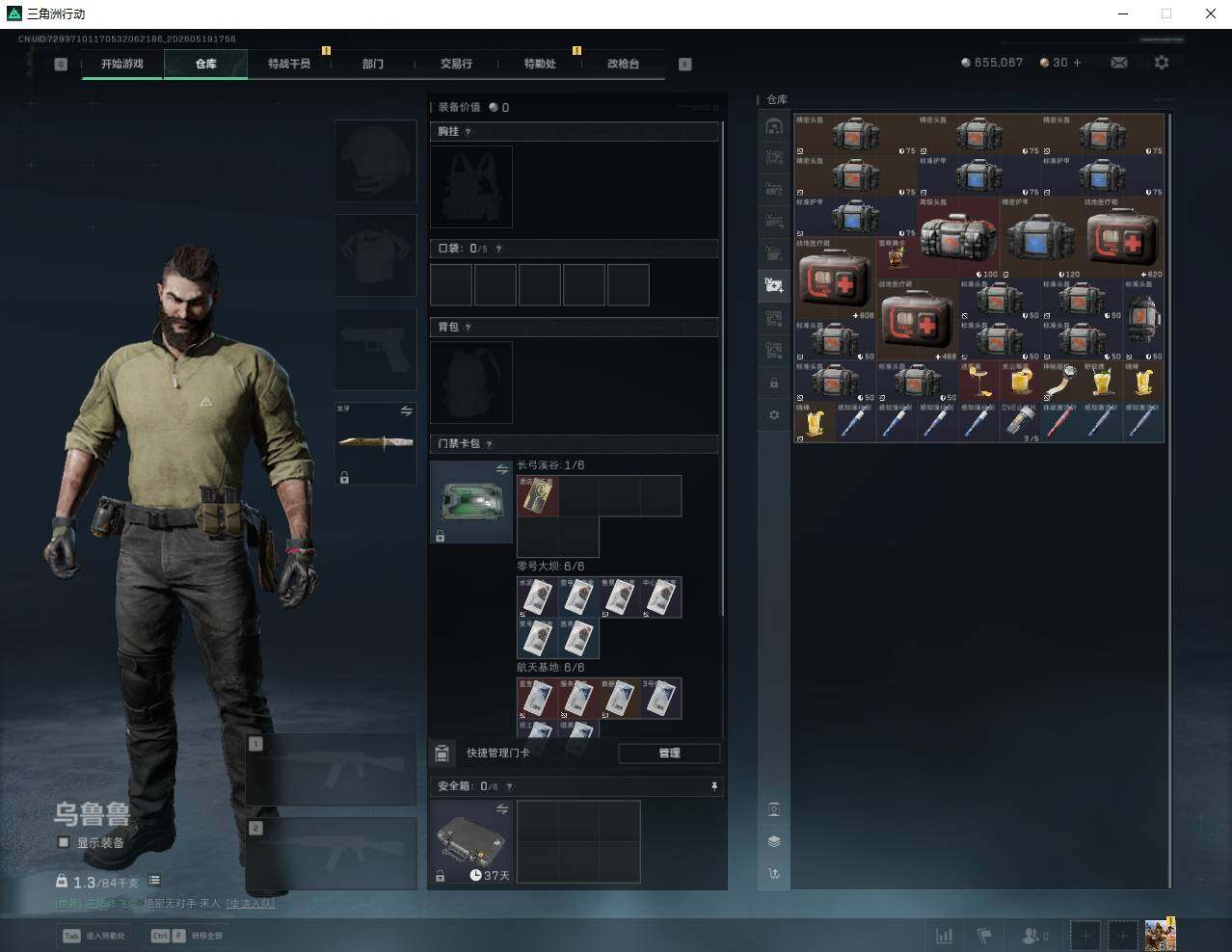The height and width of the screenshot is (952, 1232).
Task: Select the 高级头盔 repair kit item
Action: tap(958, 238)
